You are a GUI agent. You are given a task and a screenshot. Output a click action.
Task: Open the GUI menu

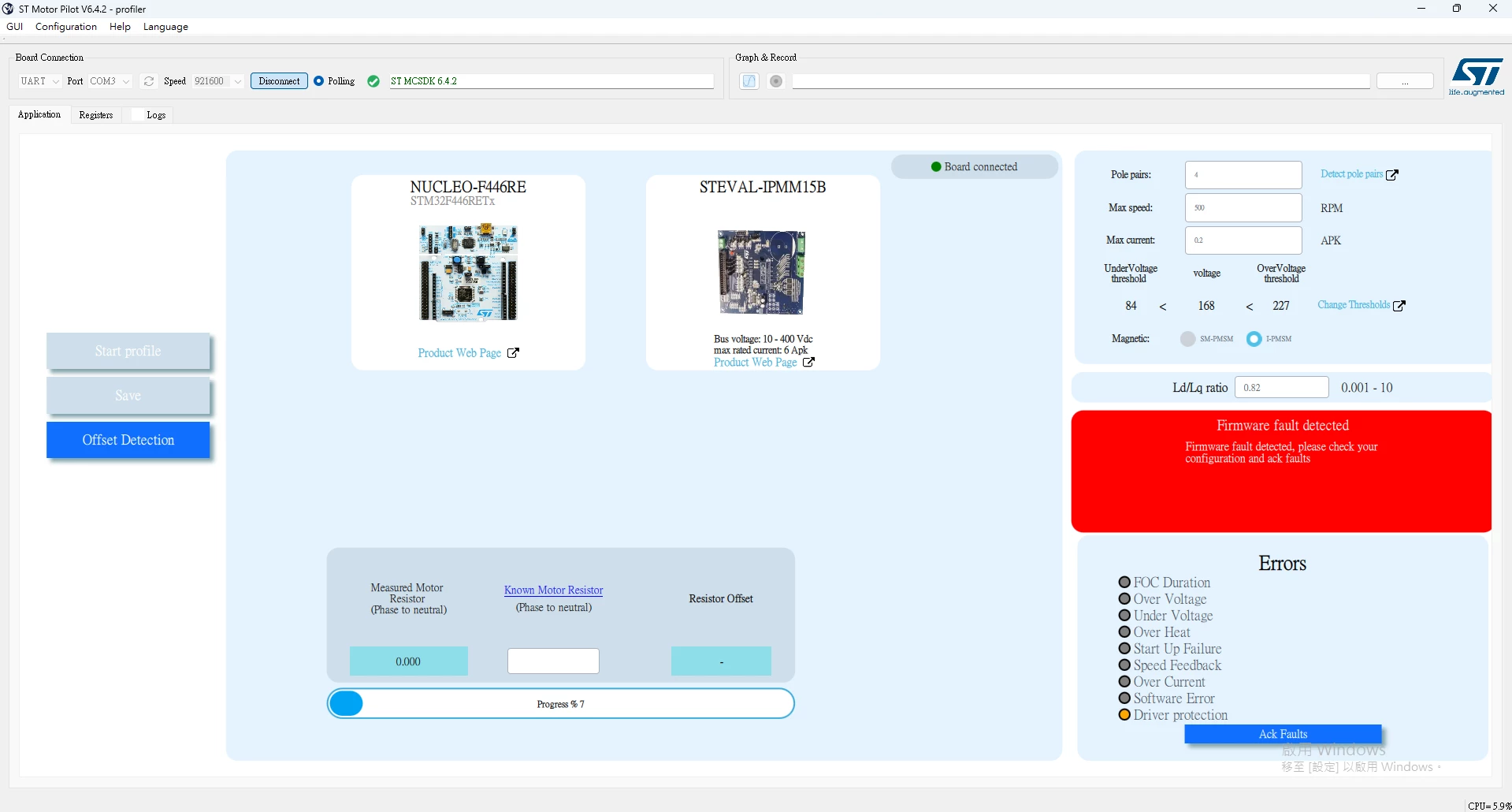point(14,27)
